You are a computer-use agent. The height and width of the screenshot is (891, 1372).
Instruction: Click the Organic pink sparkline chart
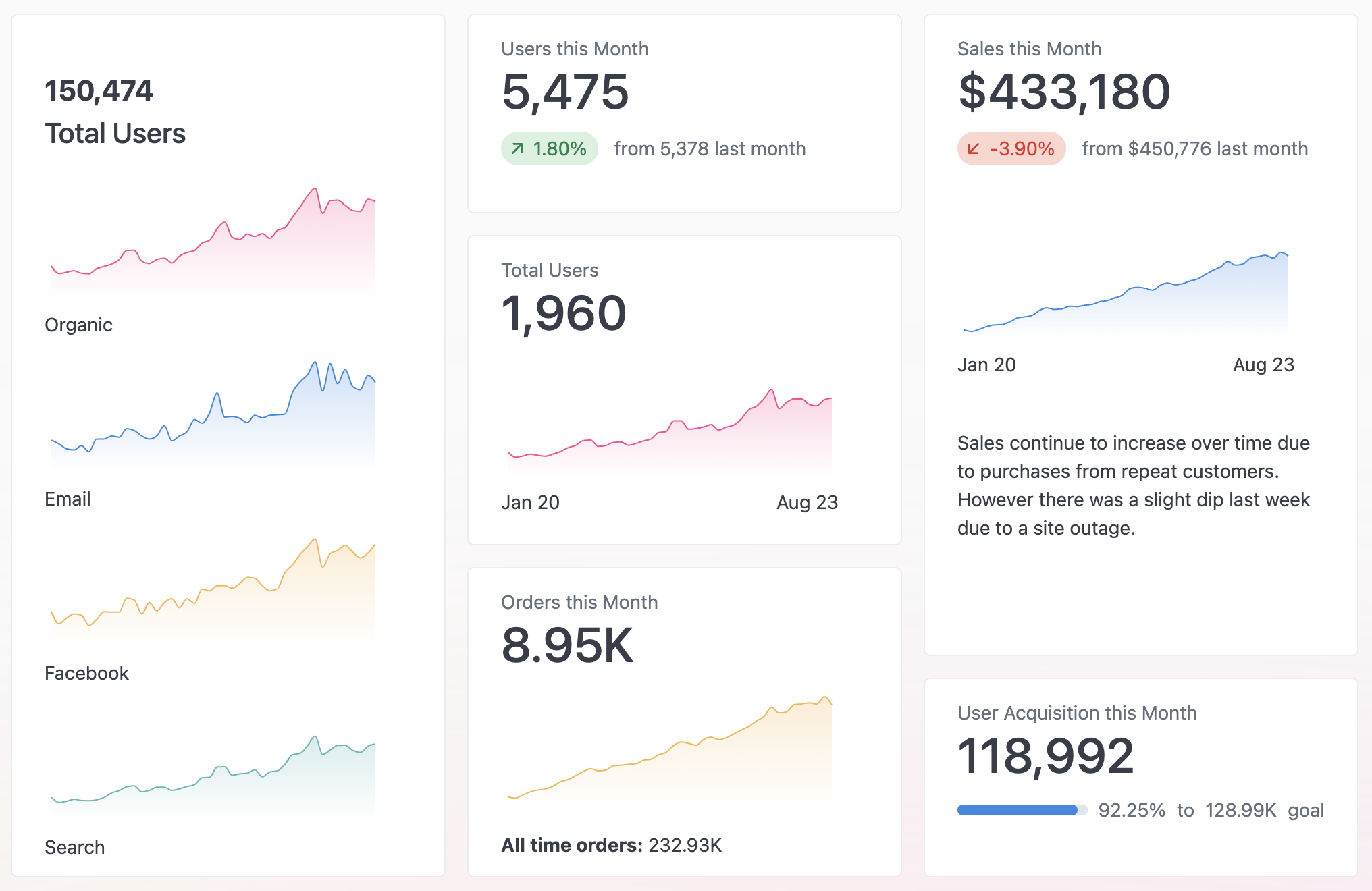click(213, 250)
